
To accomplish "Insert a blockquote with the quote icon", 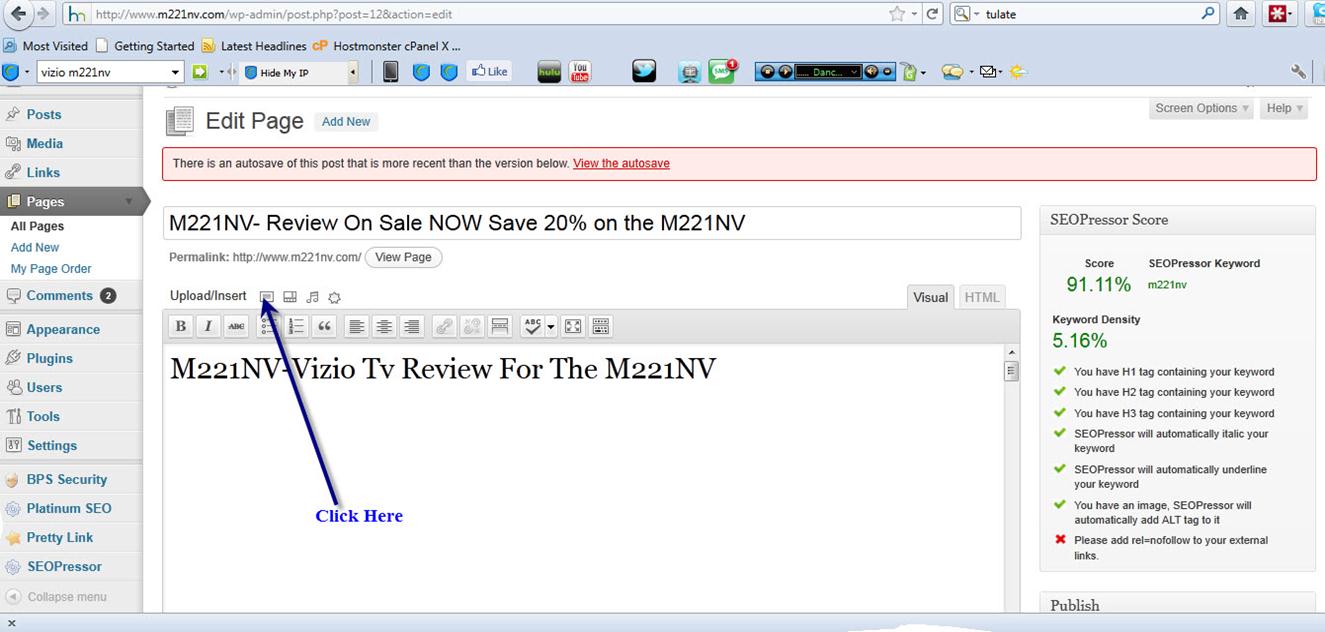I will (324, 326).
